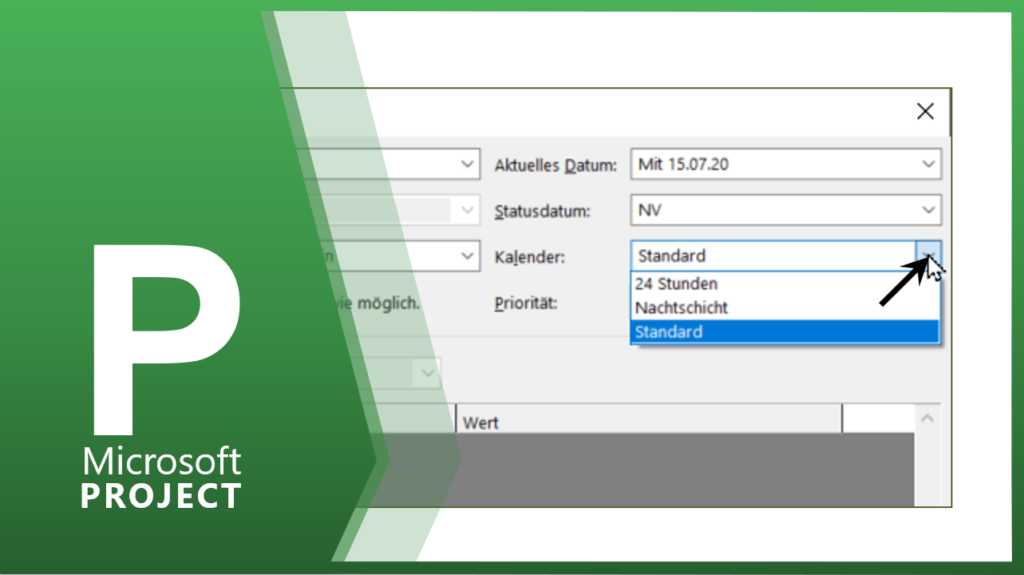
Task: Click the Kalender label
Action: [x=530, y=257]
